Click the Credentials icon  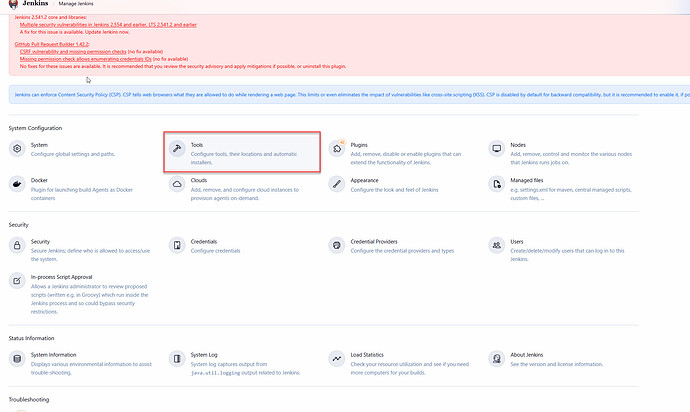(x=177, y=245)
